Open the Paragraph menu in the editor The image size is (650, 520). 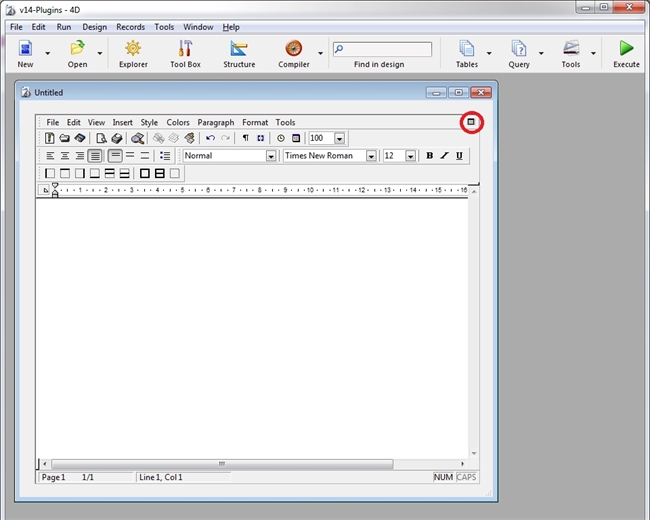click(215, 123)
